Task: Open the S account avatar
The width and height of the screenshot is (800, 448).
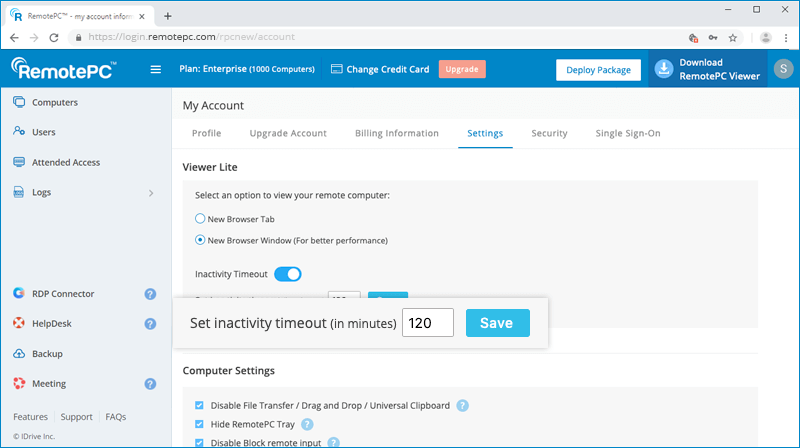Action: pos(783,68)
